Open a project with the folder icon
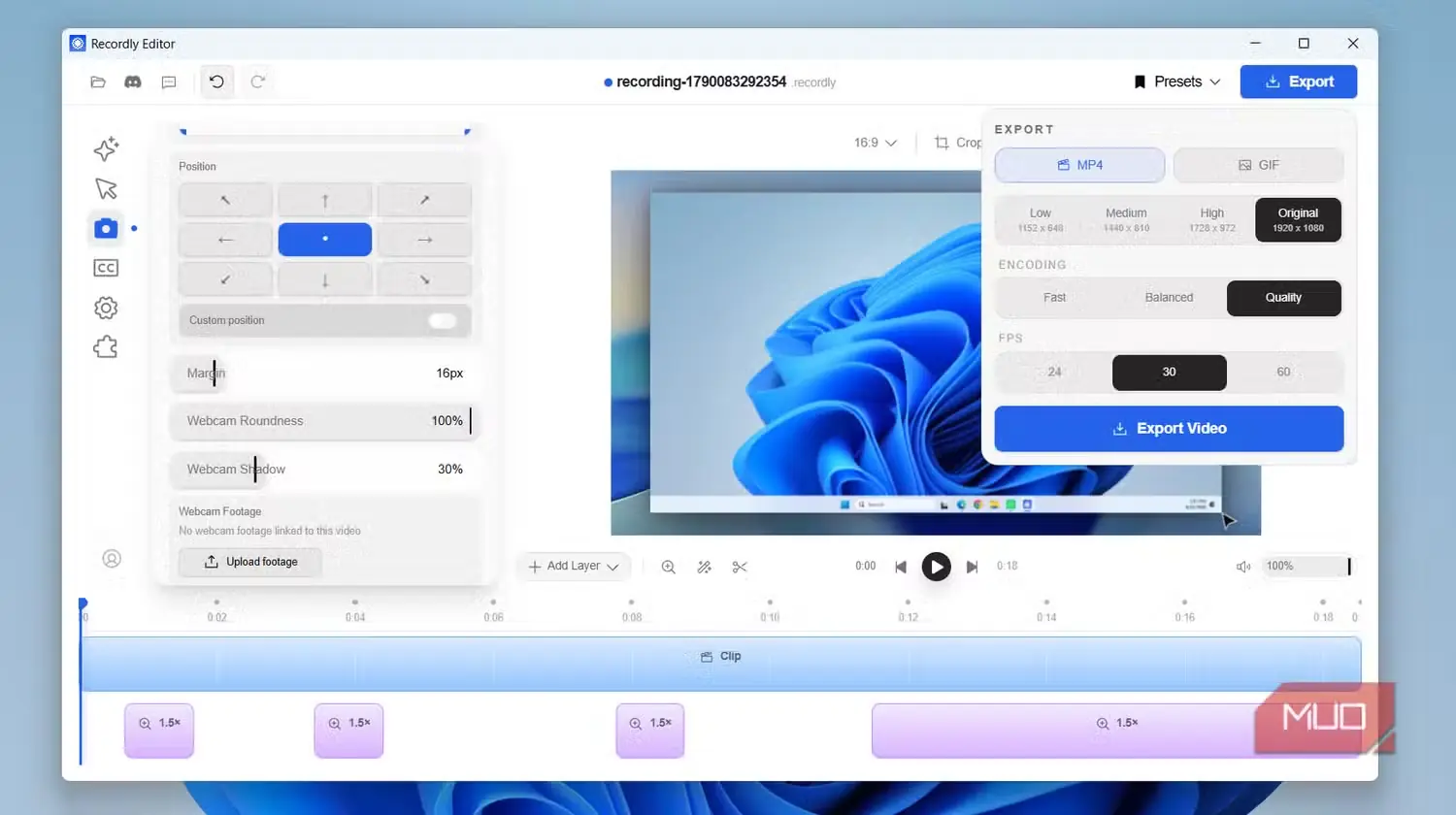 click(x=98, y=82)
